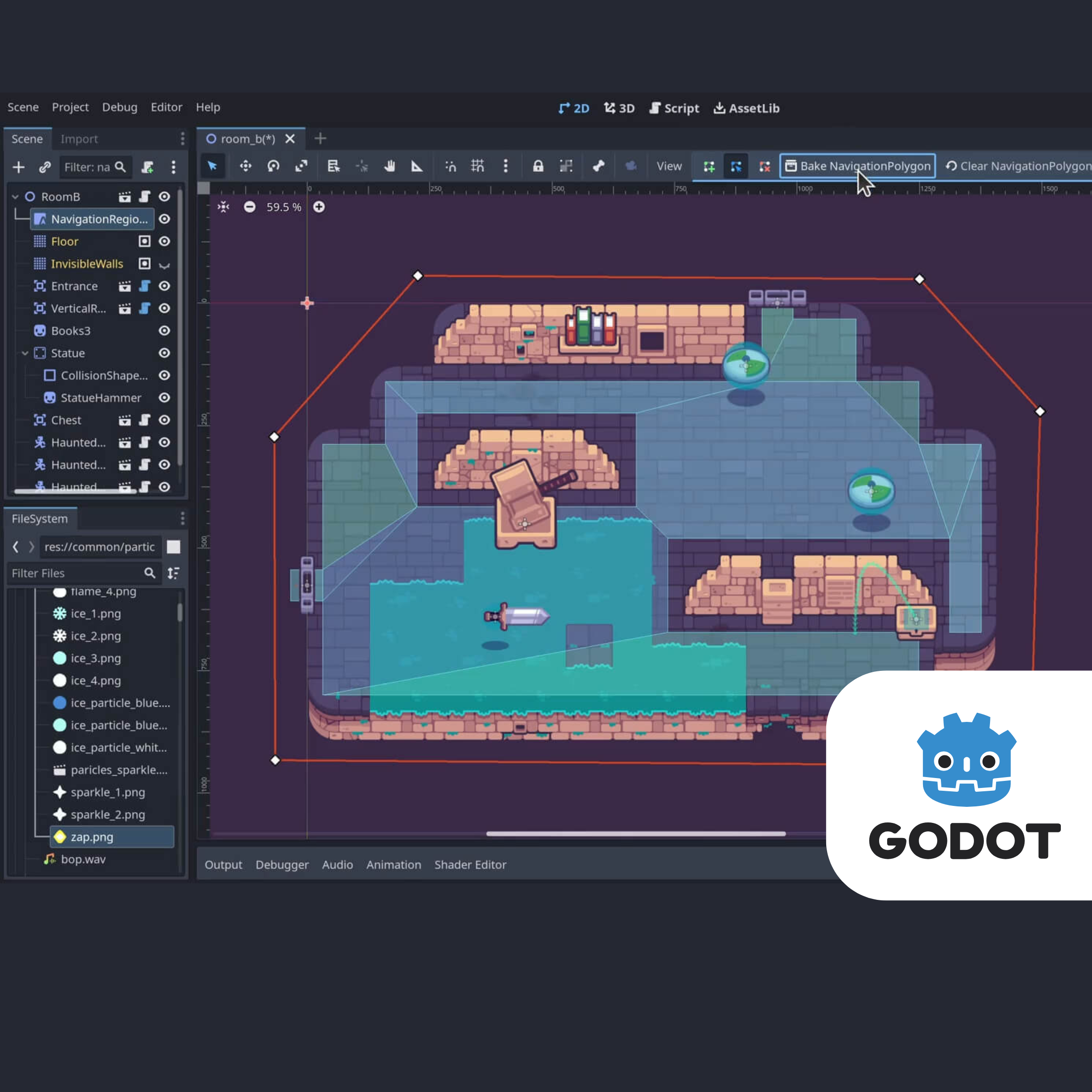The image size is (1092, 1092).
Task: Zoom in with plus button
Action: pyautogui.click(x=319, y=207)
